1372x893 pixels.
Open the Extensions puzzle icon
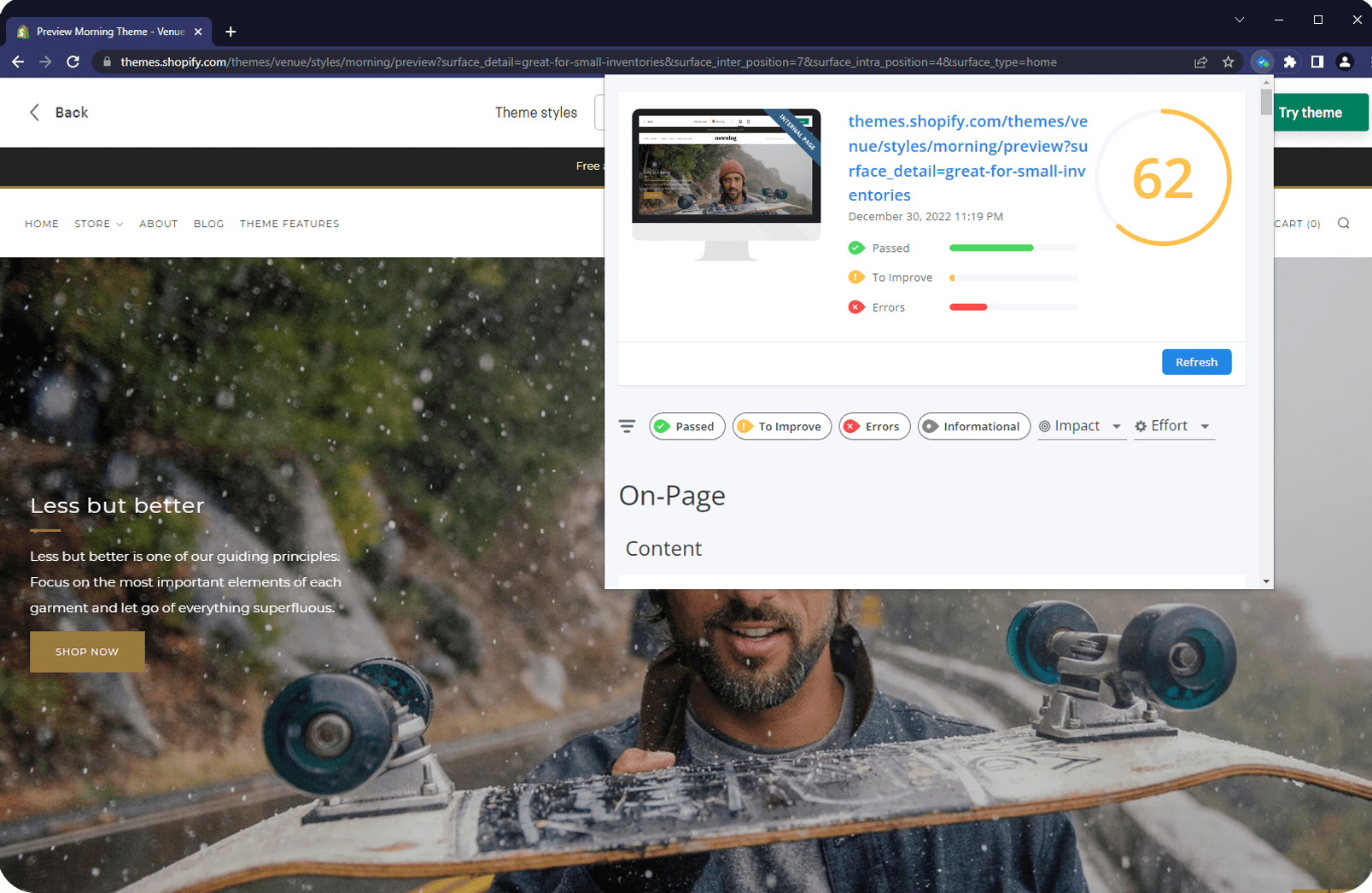click(x=1290, y=61)
